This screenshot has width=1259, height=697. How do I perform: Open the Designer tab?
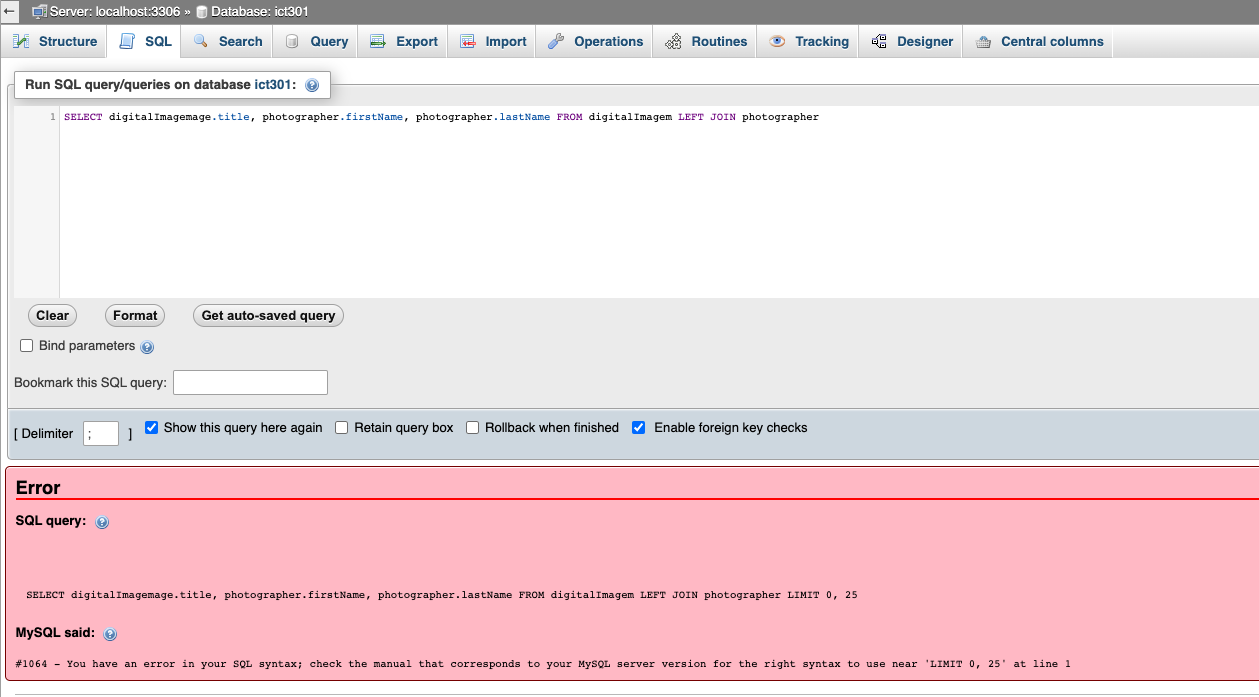tap(912, 41)
